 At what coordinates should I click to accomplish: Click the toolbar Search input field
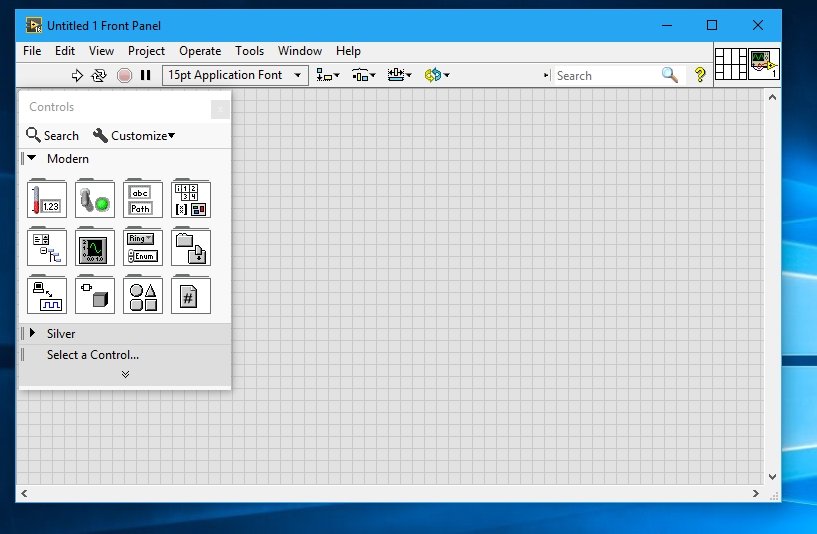click(x=605, y=75)
